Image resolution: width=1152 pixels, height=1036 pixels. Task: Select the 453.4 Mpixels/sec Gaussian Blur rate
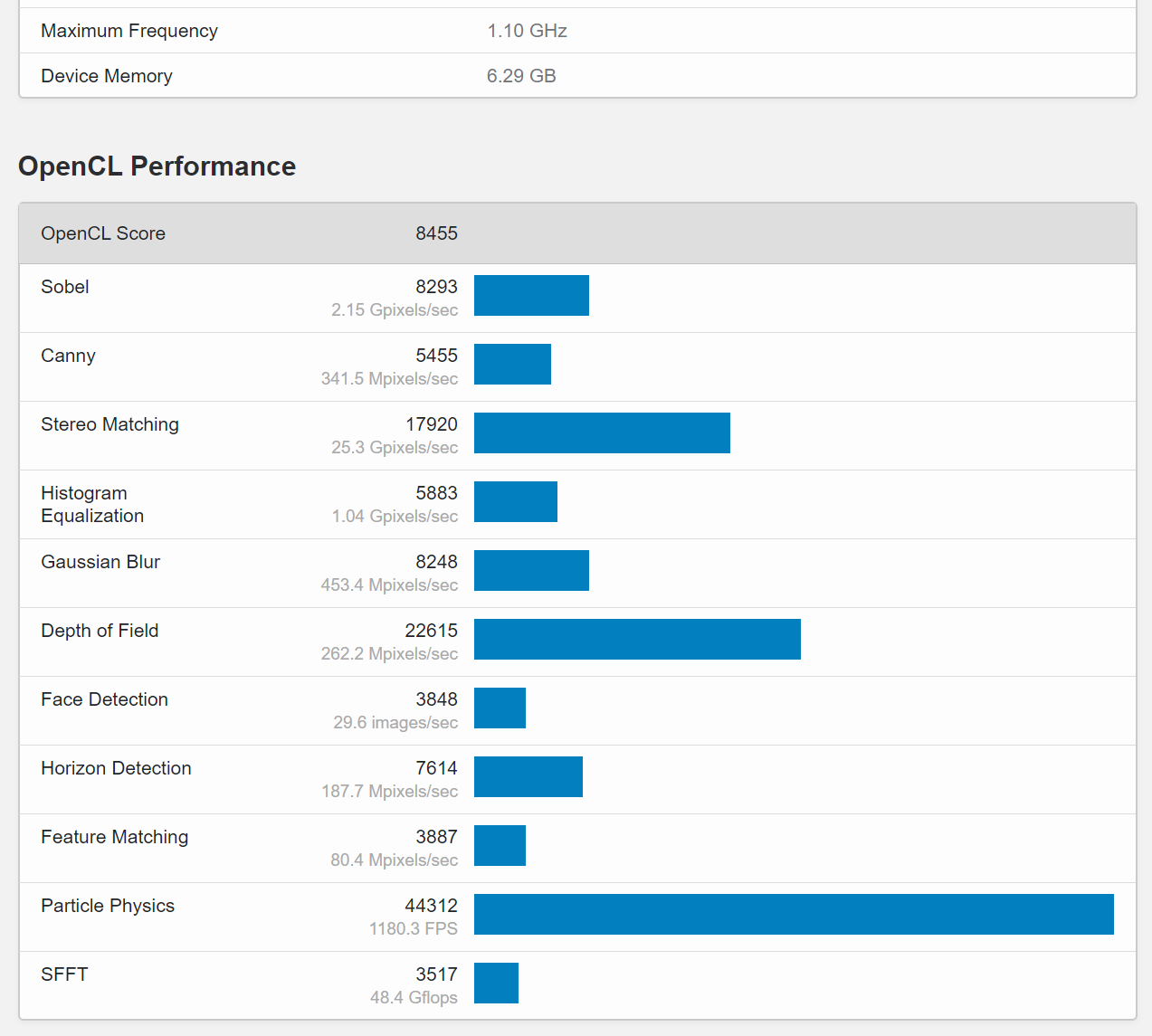pyautogui.click(x=389, y=585)
